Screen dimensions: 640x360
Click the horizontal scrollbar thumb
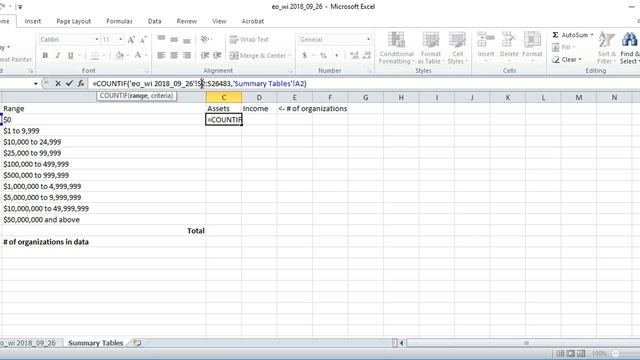coord(526,343)
